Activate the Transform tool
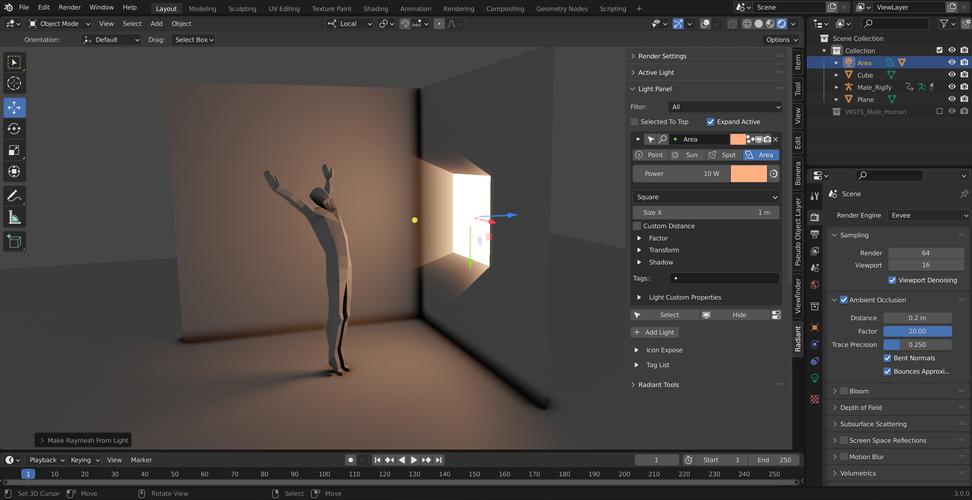 pos(14,172)
